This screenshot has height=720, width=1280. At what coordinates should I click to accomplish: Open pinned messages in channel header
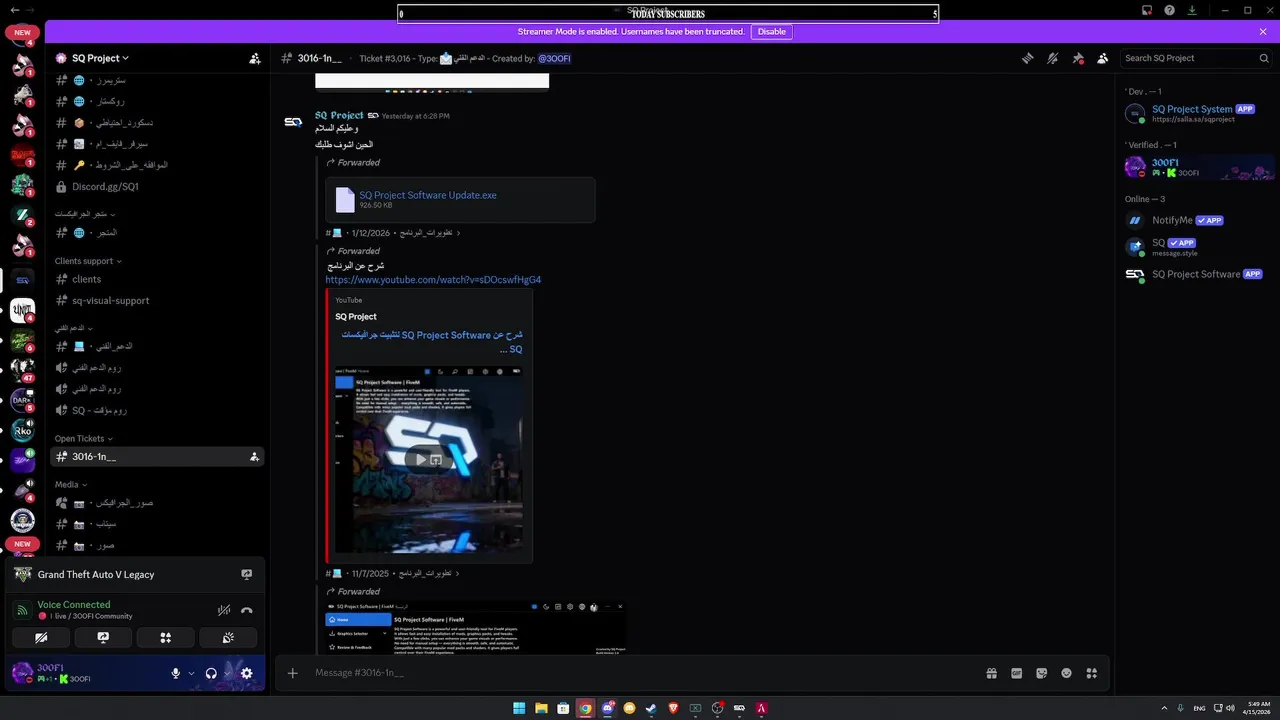(1077, 58)
